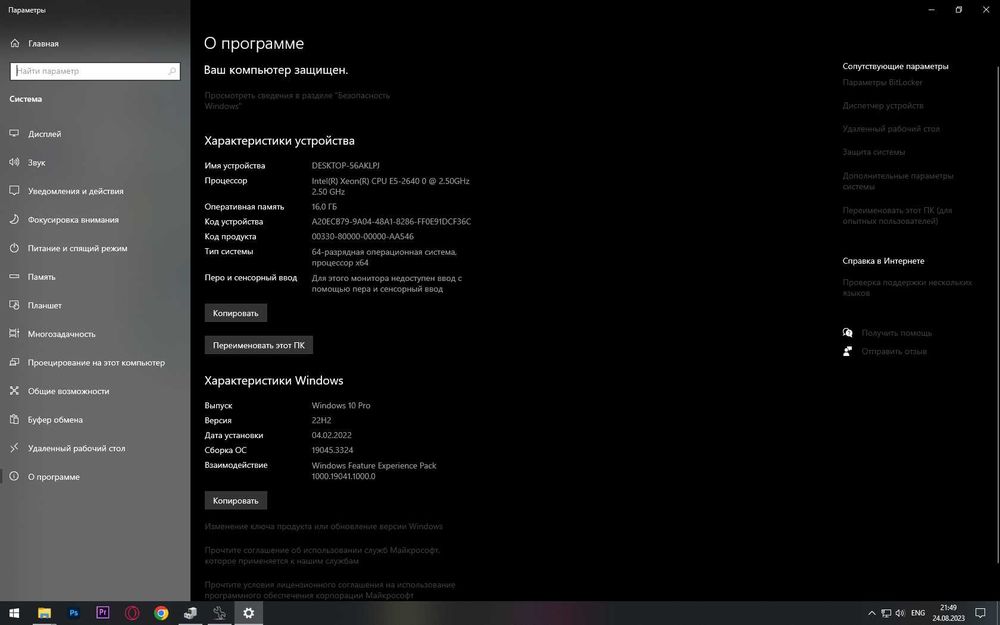The height and width of the screenshot is (625, 1000).
Task: Select the OS build 19045.3324
Action: 332,450
